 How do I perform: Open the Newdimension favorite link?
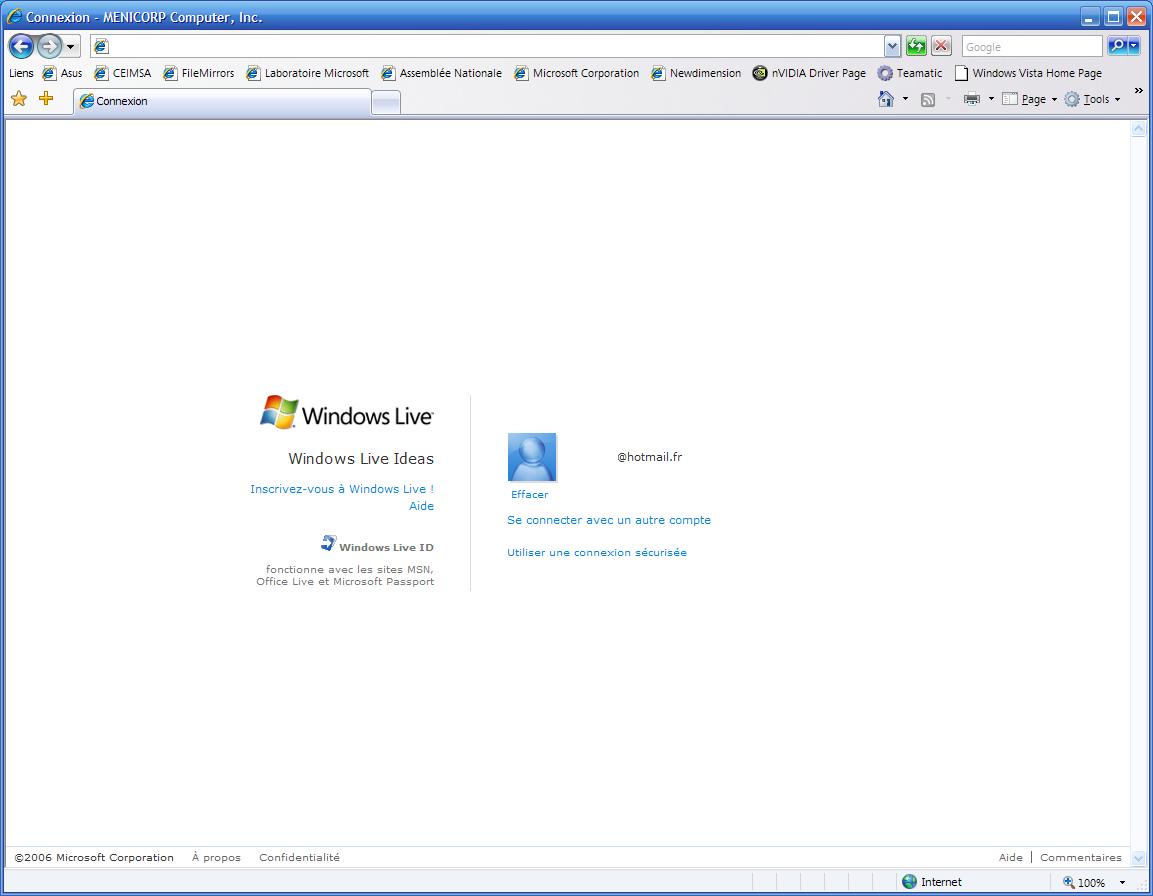tap(696, 73)
